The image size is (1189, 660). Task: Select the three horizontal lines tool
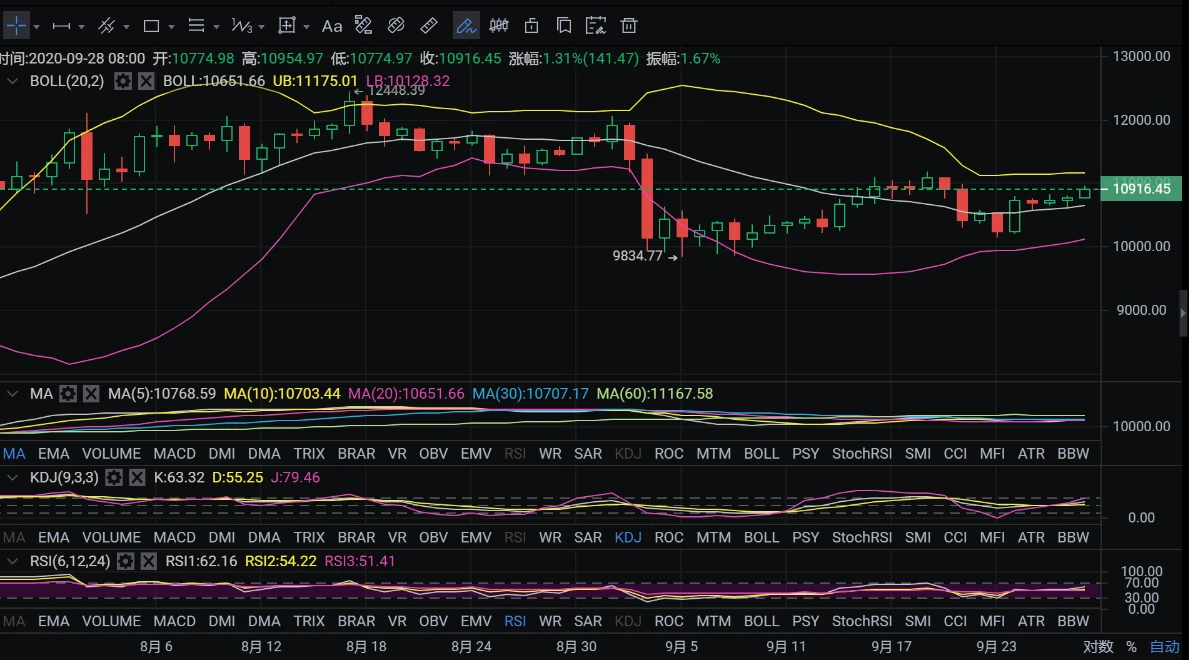[196, 26]
